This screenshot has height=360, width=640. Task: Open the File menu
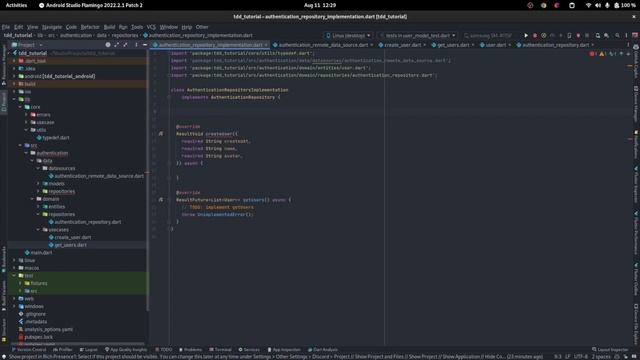pyautogui.click(x=6, y=27)
